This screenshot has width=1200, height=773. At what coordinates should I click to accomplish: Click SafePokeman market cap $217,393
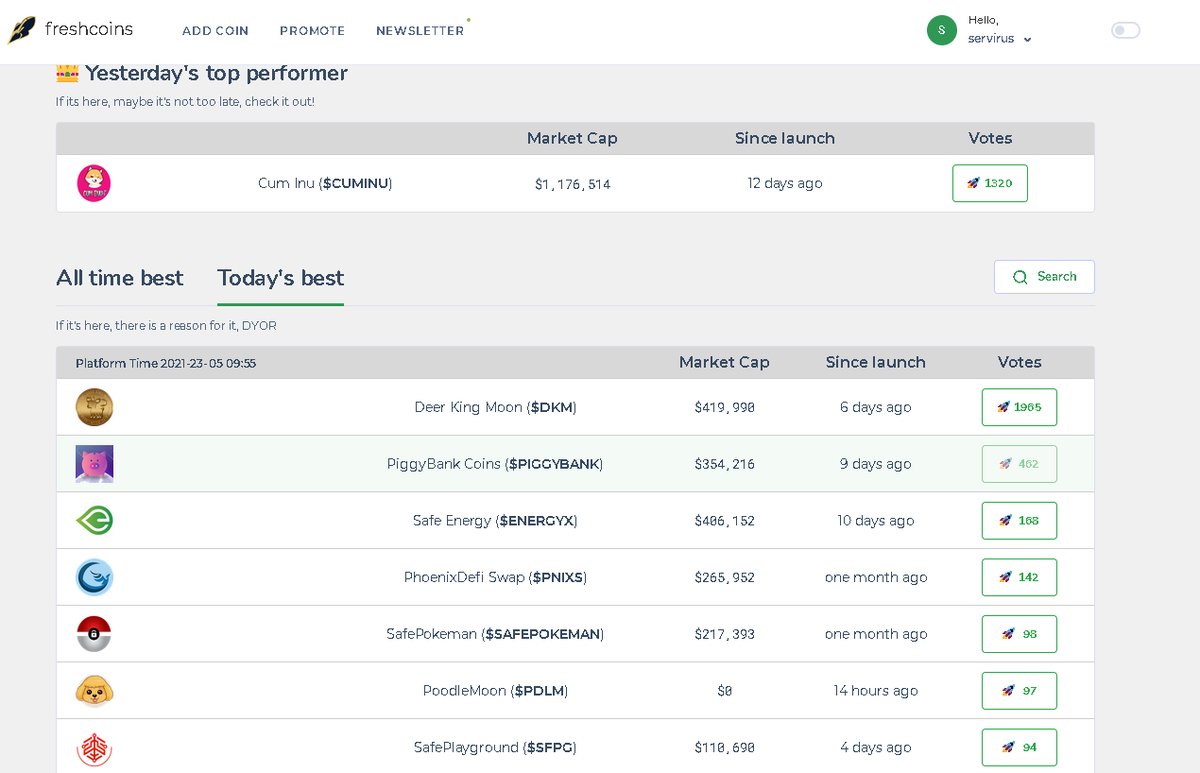(x=724, y=634)
